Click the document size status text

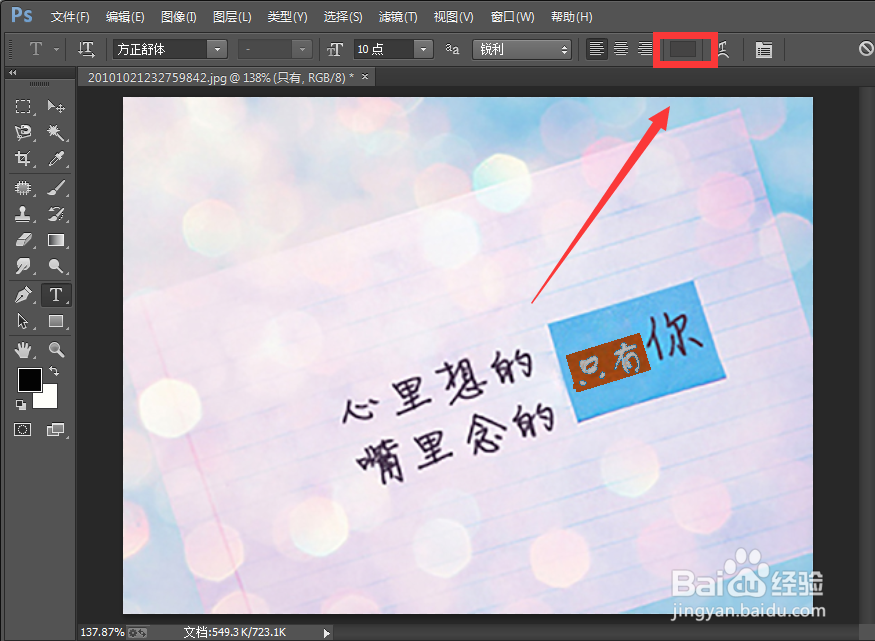pyautogui.click(x=234, y=632)
